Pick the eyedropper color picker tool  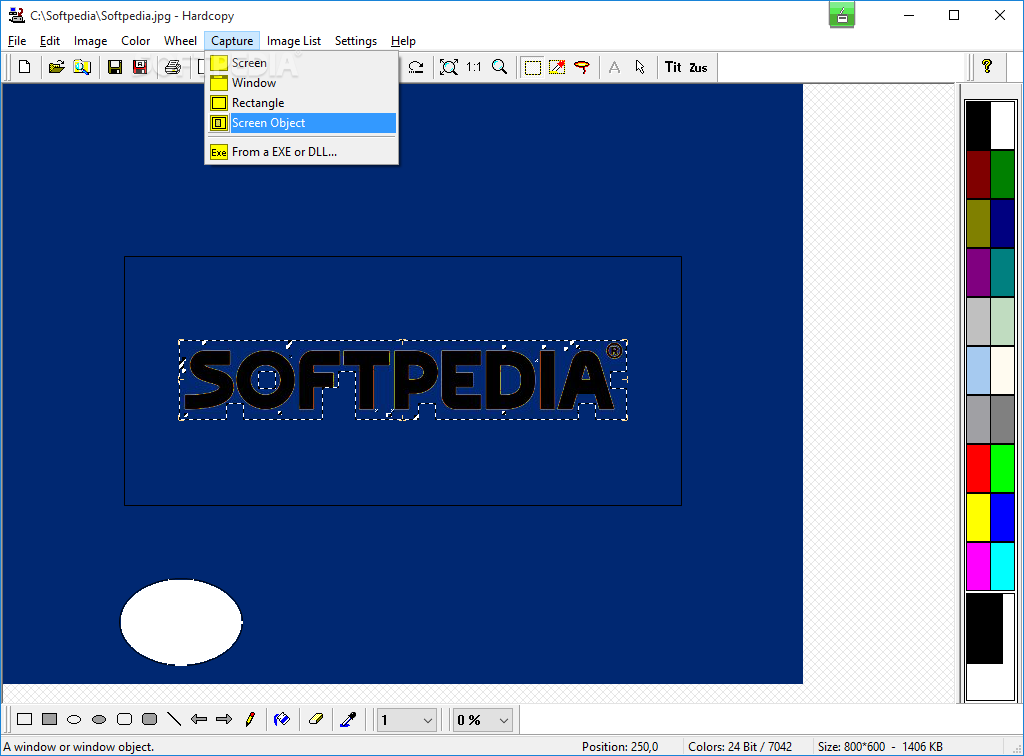click(x=348, y=719)
